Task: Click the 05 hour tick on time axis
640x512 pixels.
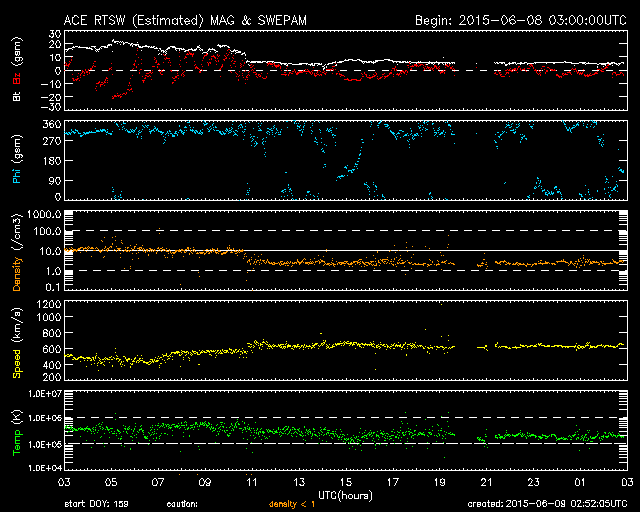Action: coord(112,482)
